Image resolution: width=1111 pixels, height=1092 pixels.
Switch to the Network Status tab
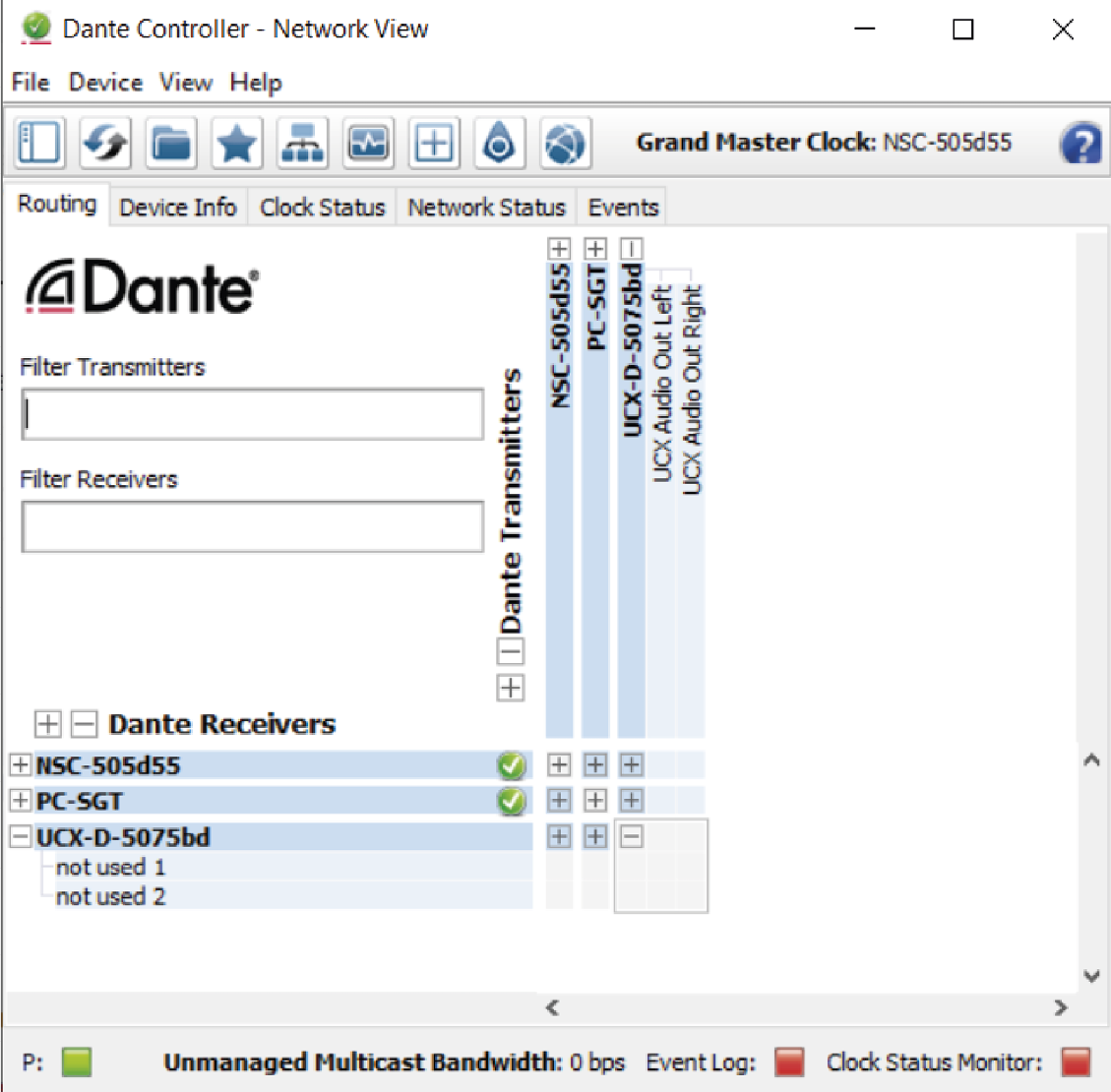(487, 207)
